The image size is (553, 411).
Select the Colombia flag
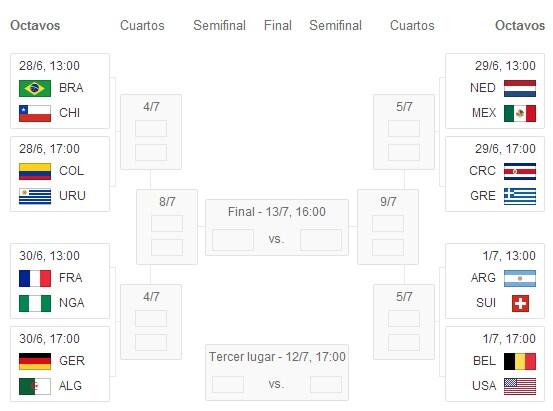pyautogui.click(x=35, y=171)
